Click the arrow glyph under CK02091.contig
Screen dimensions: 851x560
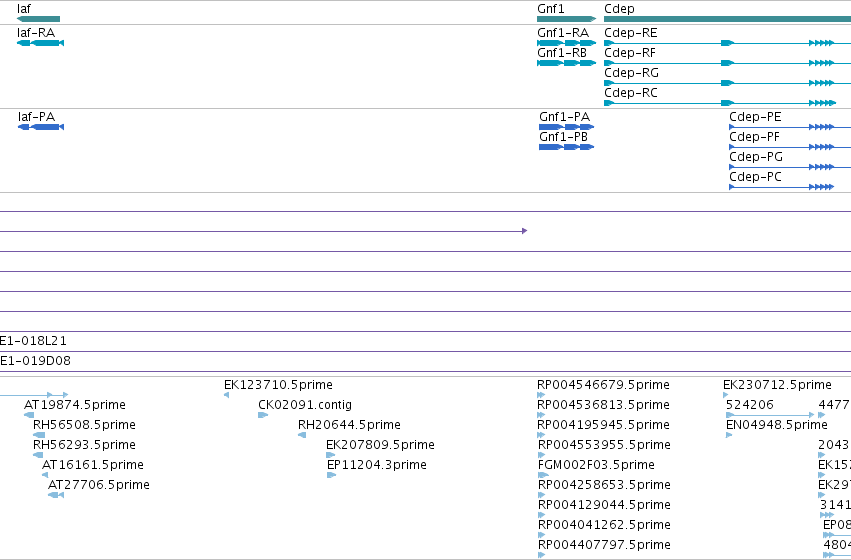(x=263, y=415)
